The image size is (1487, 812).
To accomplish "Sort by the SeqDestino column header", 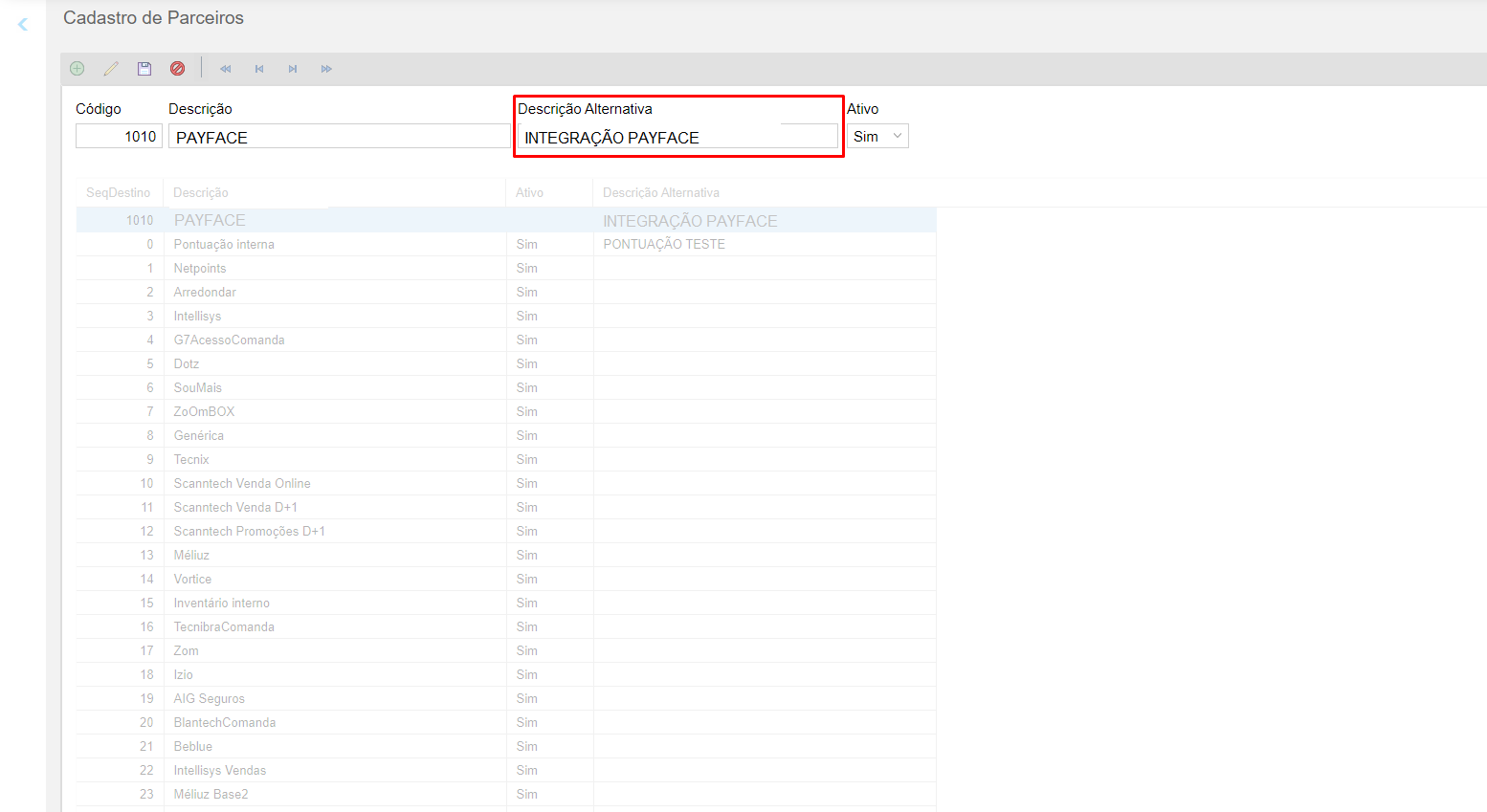I will tap(119, 192).
